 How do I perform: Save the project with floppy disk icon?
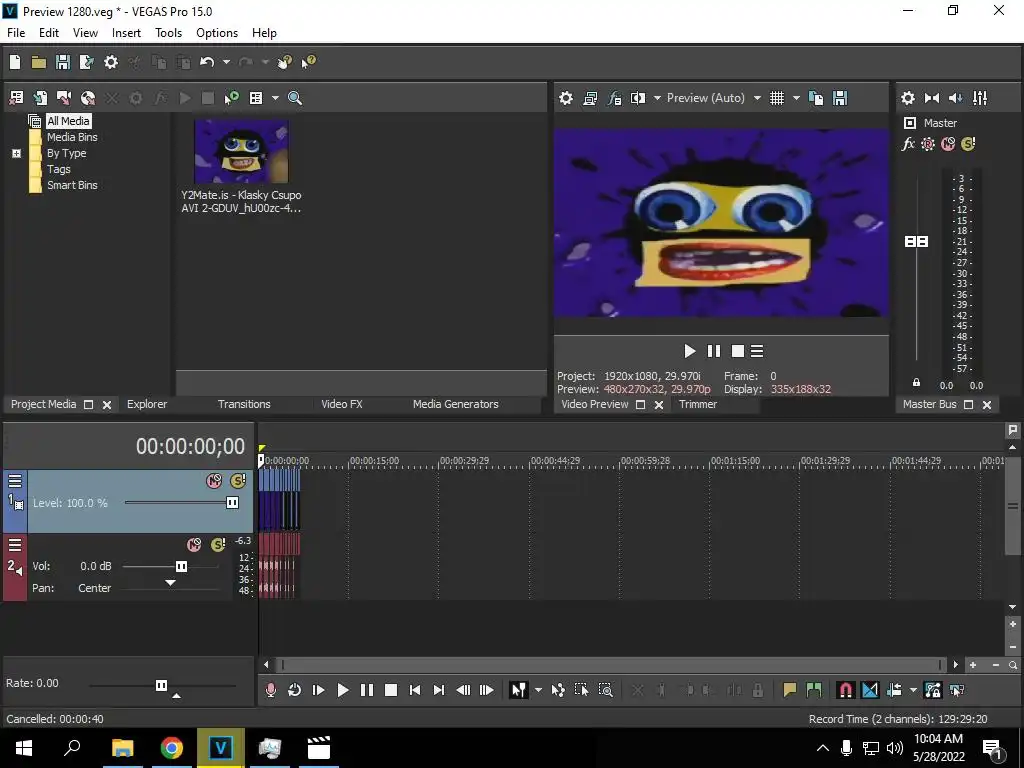[x=63, y=62]
